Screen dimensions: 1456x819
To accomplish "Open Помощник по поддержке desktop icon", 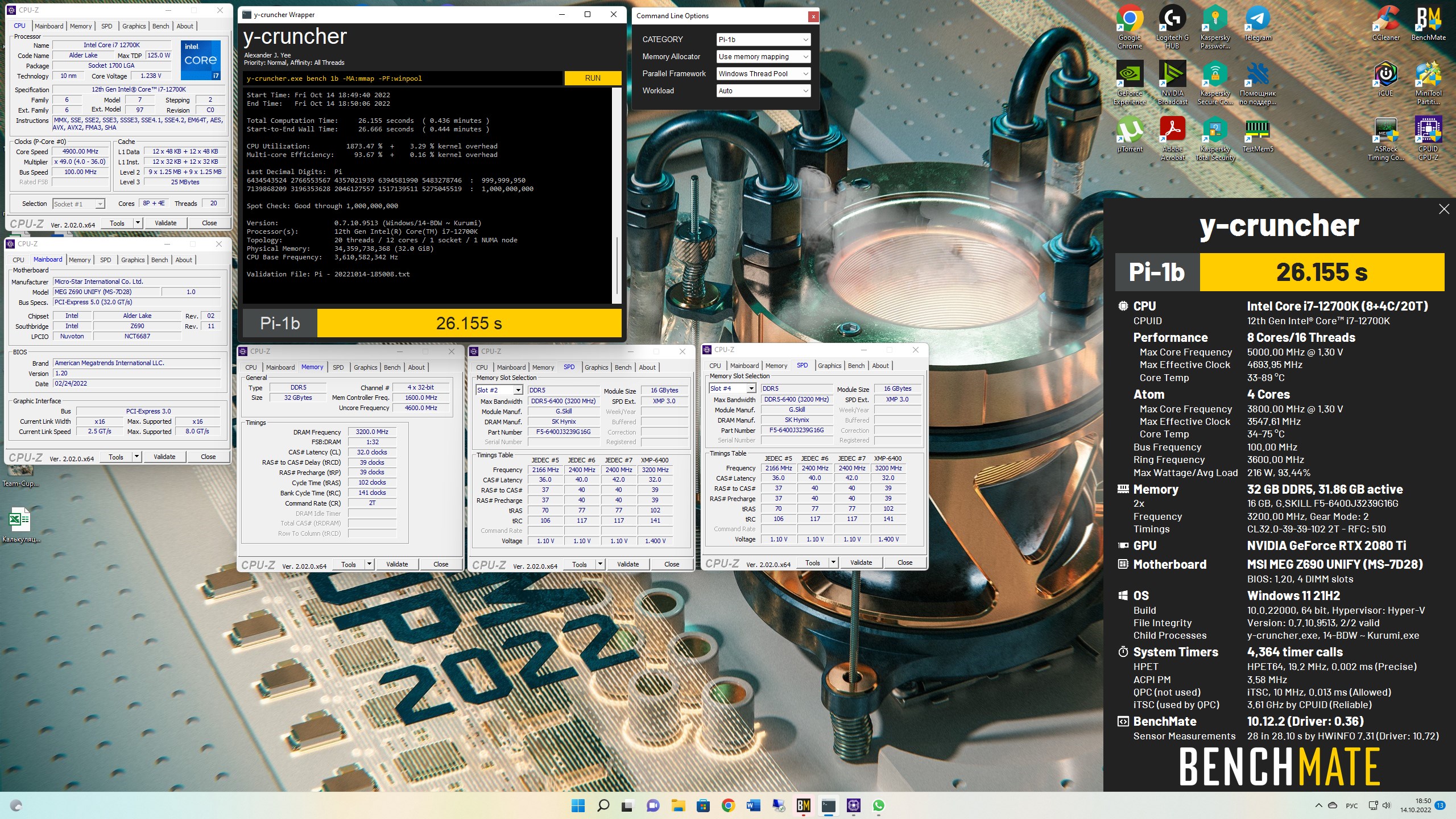I will 1258,83.
